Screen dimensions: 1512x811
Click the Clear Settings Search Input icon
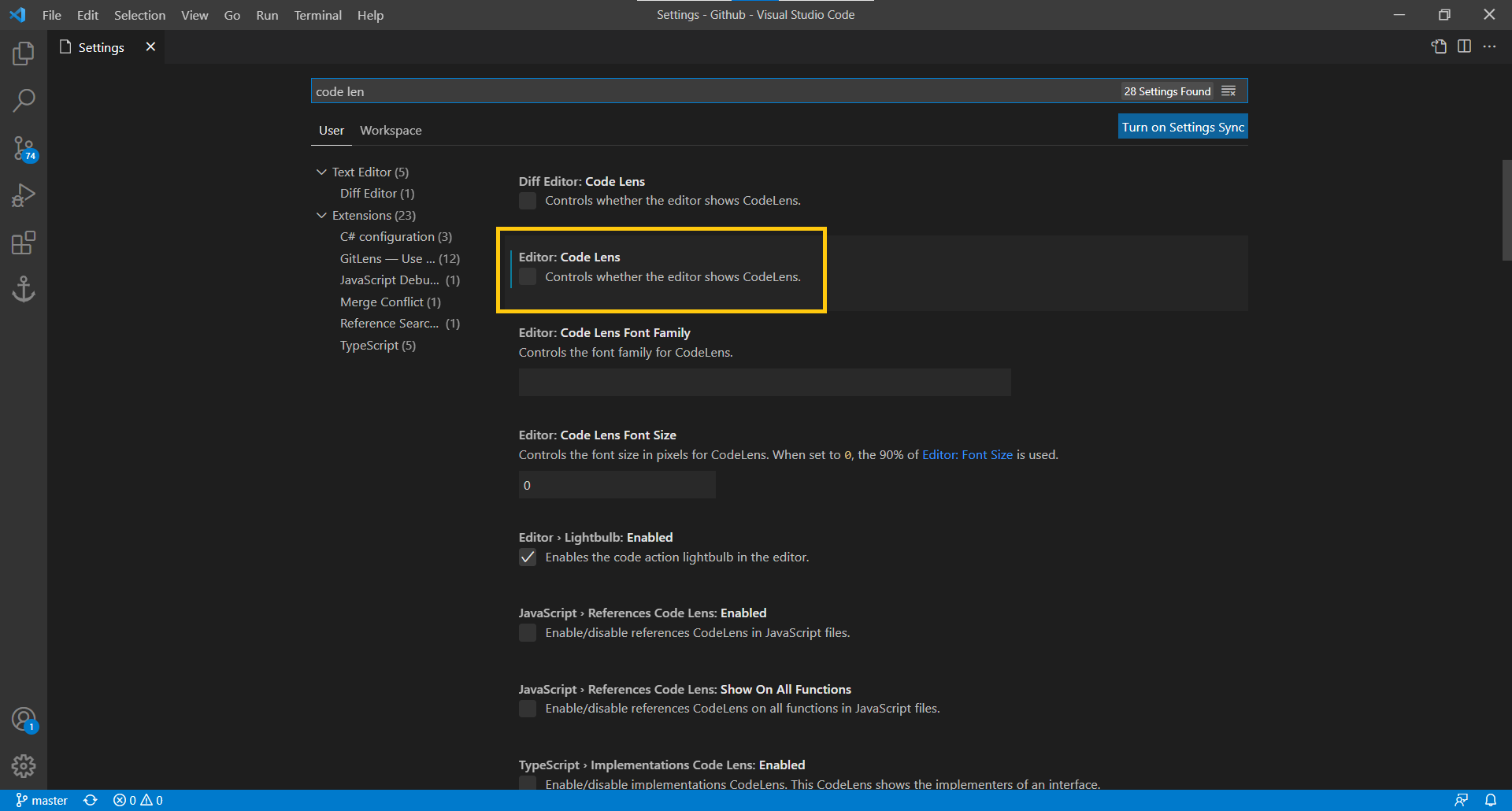1228,91
